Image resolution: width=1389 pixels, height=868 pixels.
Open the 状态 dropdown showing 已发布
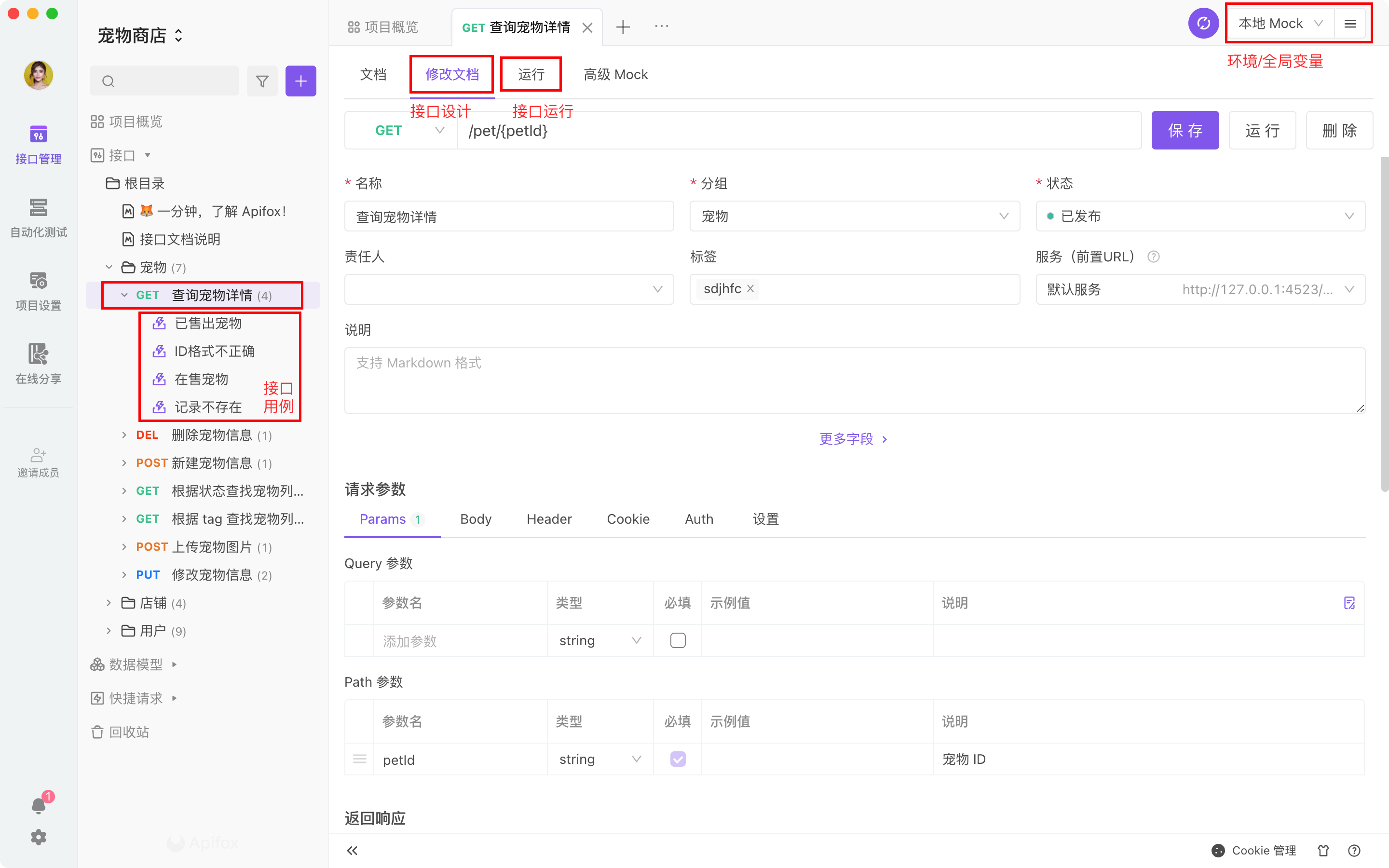click(1199, 216)
